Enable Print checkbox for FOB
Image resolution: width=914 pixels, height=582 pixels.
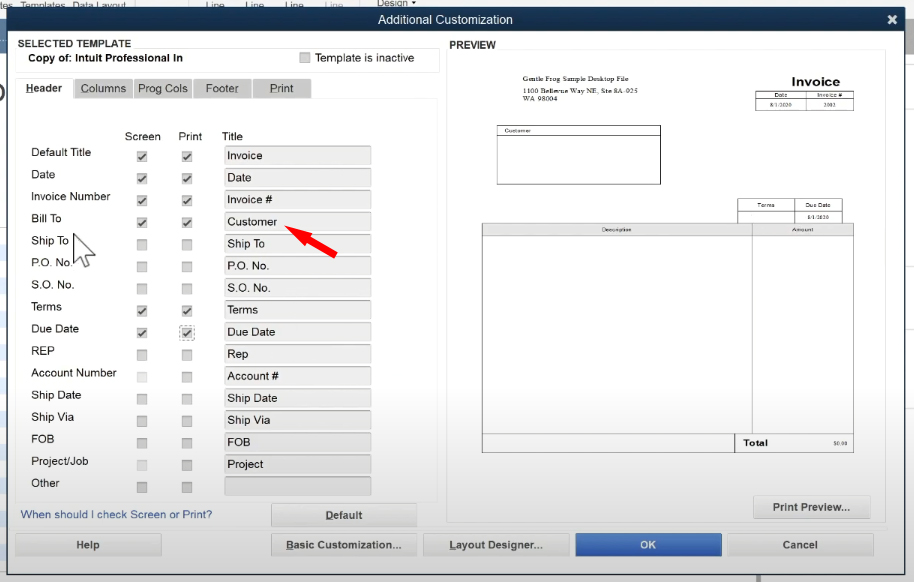[x=187, y=443]
